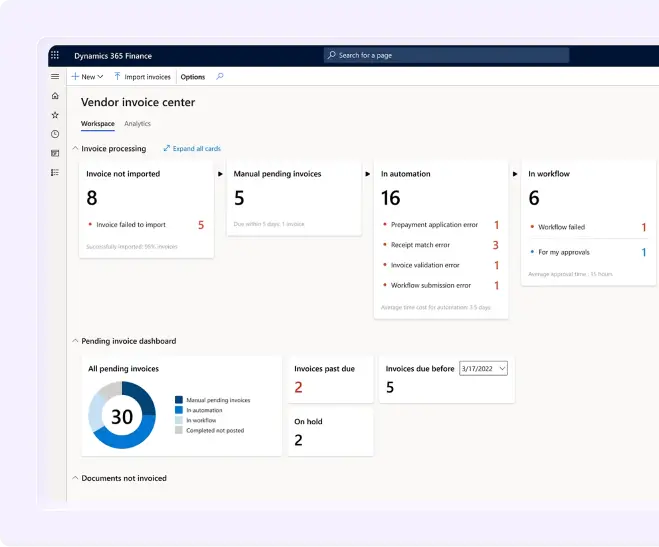659x547 pixels.
Task: Click Import invoices button
Action: (x=142, y=77)
